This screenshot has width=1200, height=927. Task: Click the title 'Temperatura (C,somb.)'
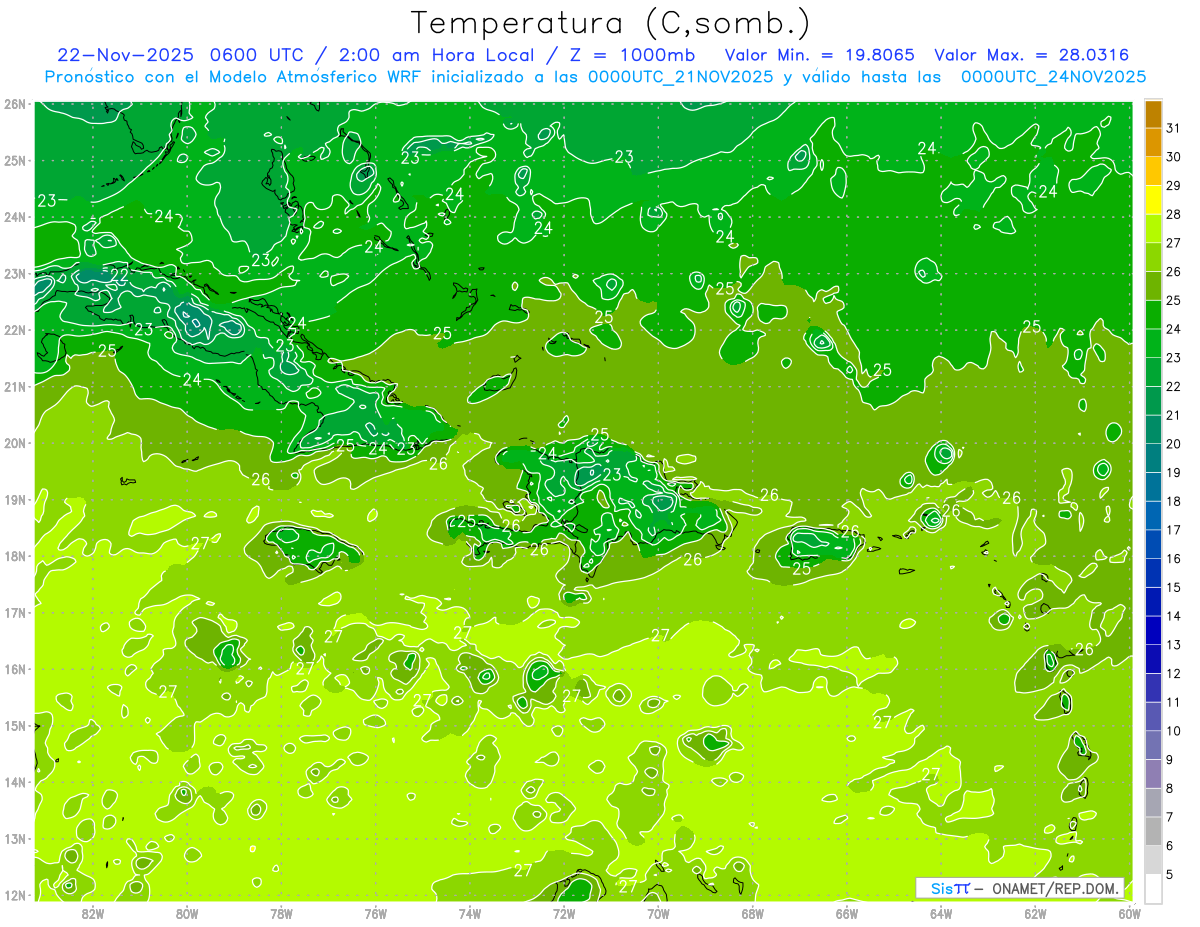610,23
